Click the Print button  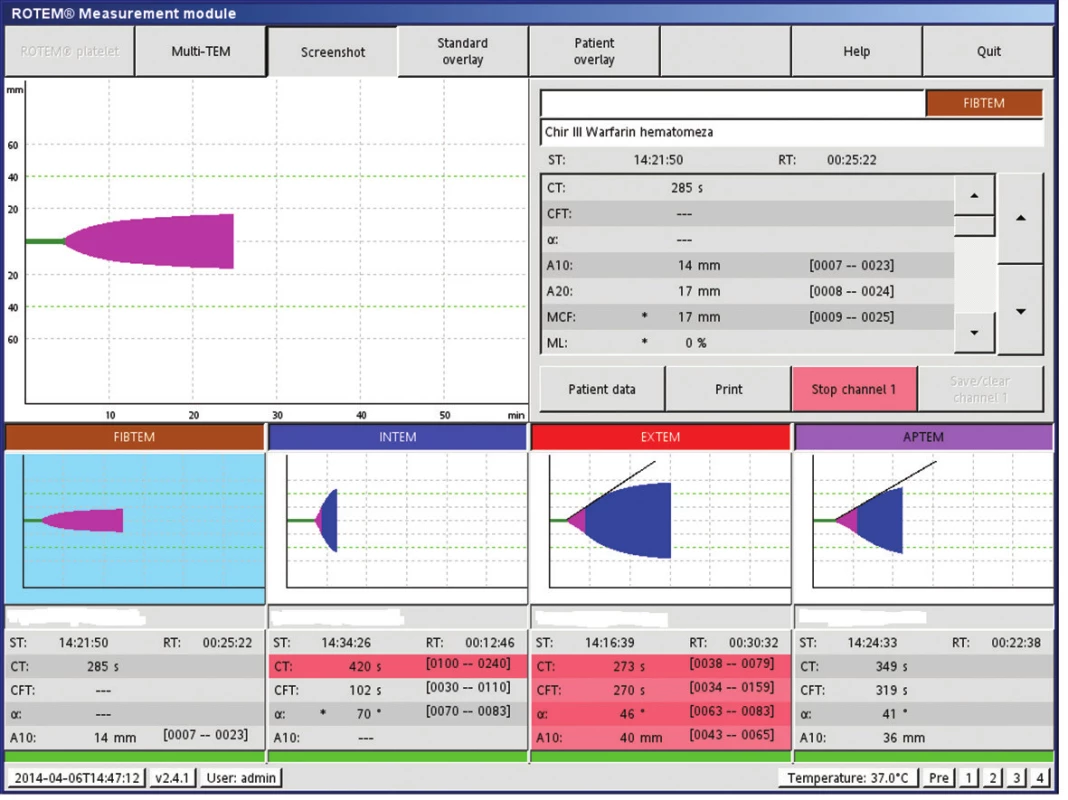tap(728, 389)
